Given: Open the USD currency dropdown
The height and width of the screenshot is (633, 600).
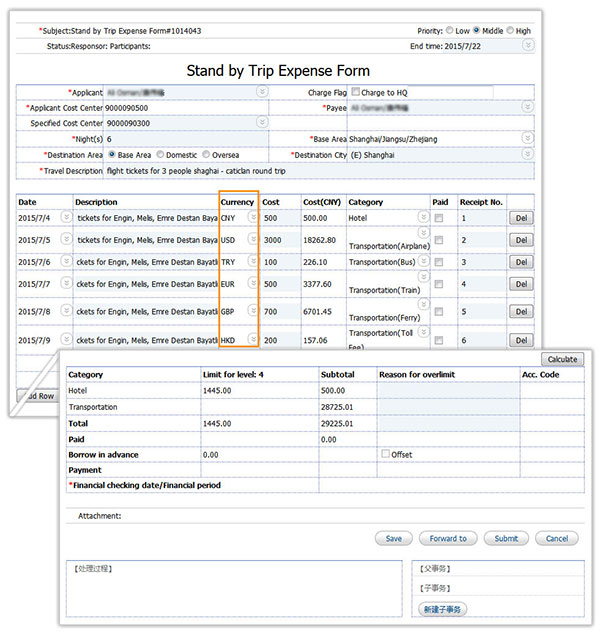Looking at the screenshot, I should click(253, 239).
